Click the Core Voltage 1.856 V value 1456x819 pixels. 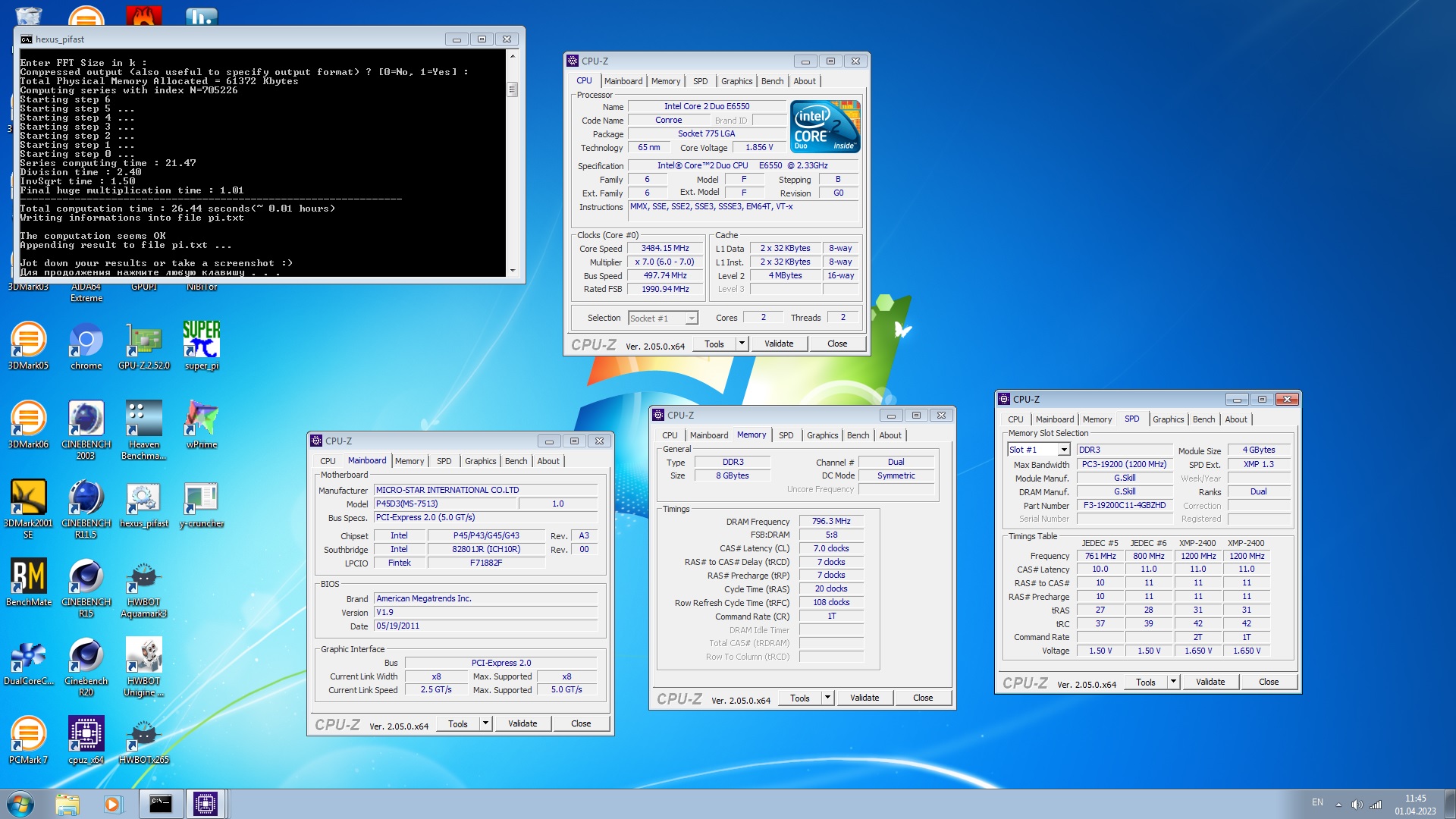(758, 148)
